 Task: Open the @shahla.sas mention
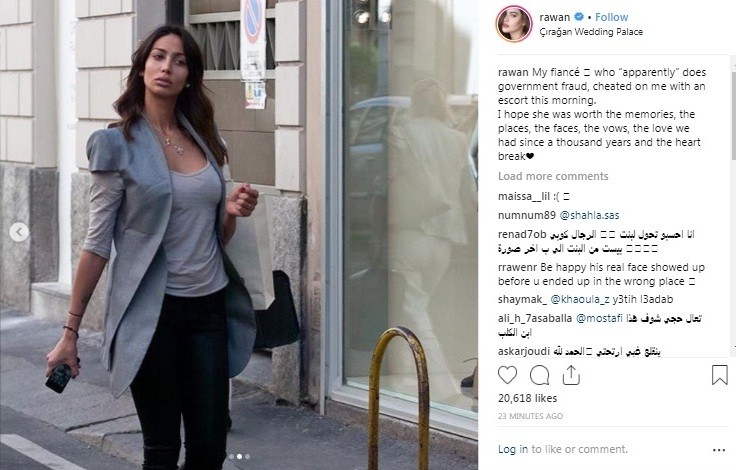point(589,215)
